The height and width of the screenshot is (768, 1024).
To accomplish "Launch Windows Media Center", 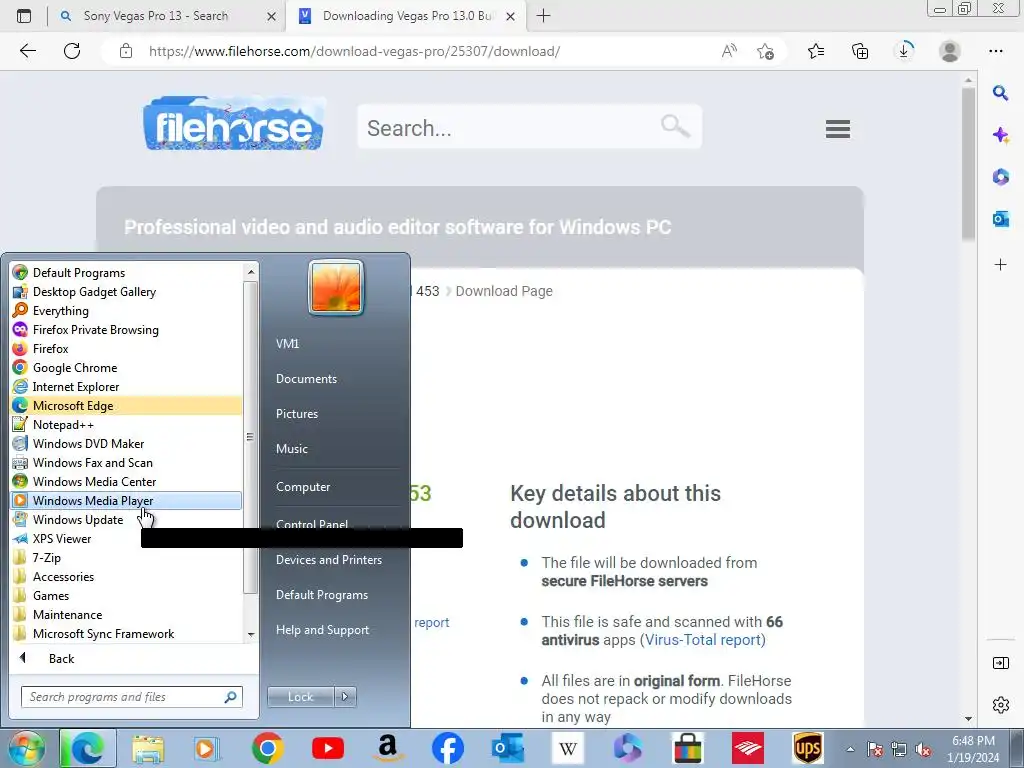I will pos(126,481).
